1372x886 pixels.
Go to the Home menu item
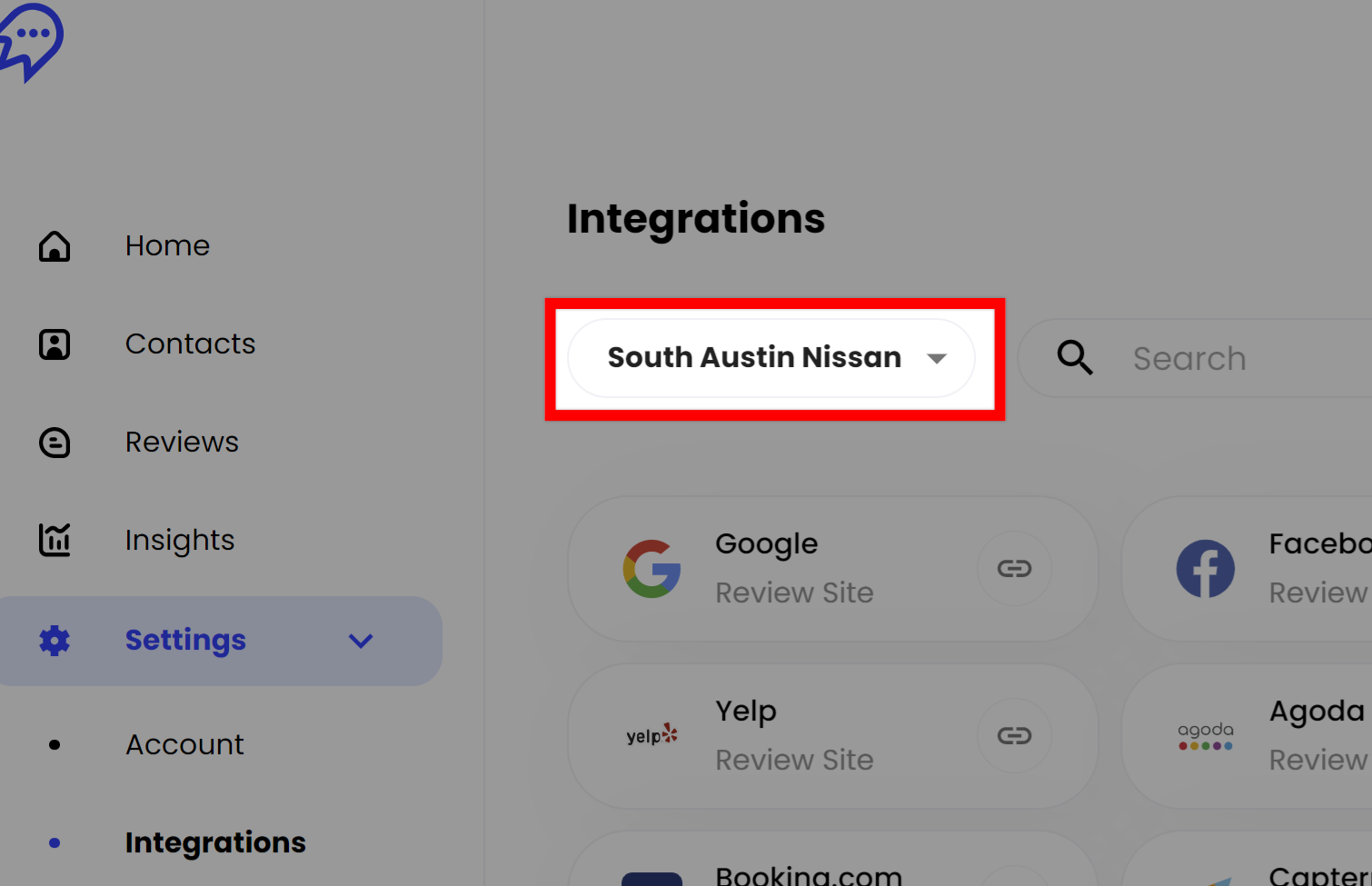pyautogui.click(x=167, y=246)
